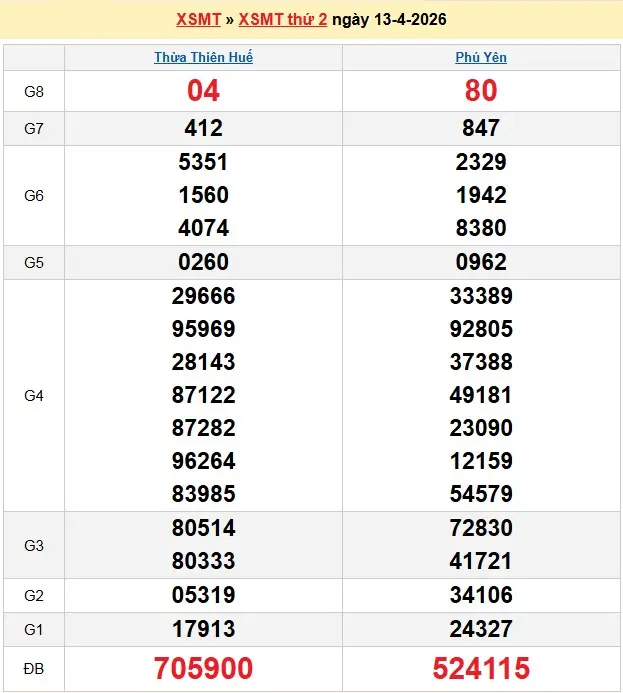Click the 'XSMT thứ 2' link
623x693 pixels.
[283, 19]
